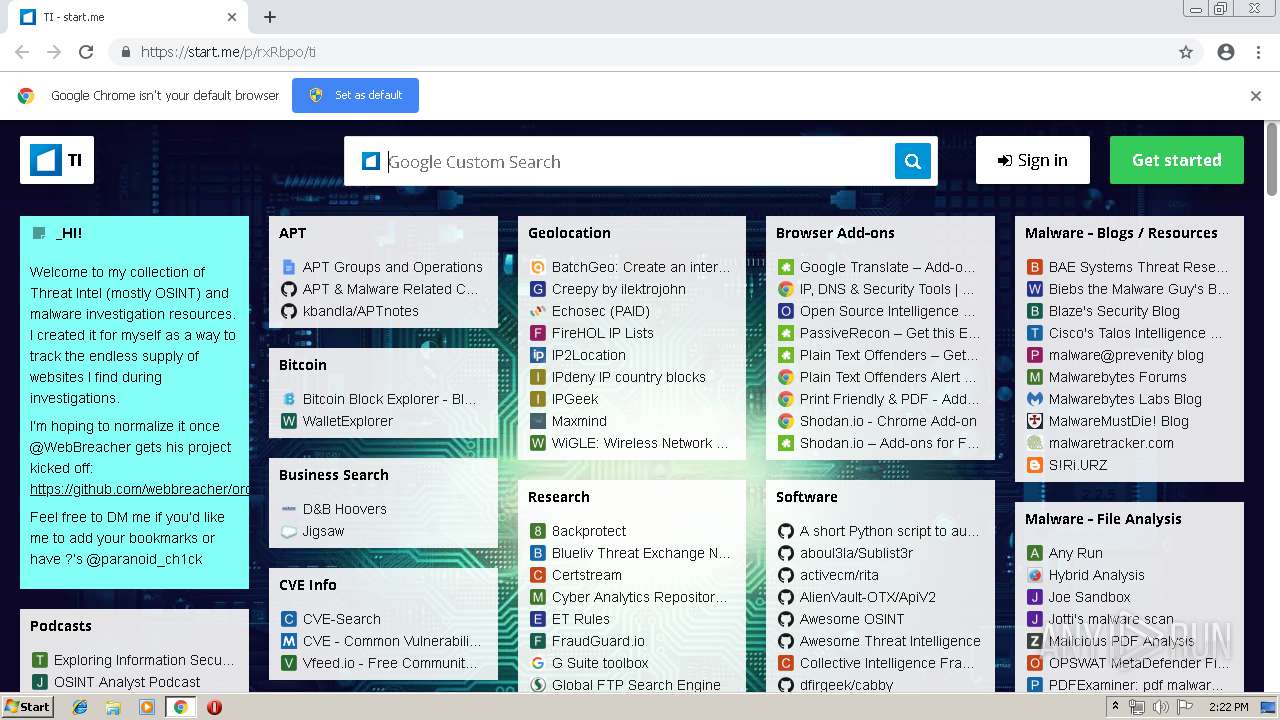Open Vfeed.io Free Community link

coord(390,663)
